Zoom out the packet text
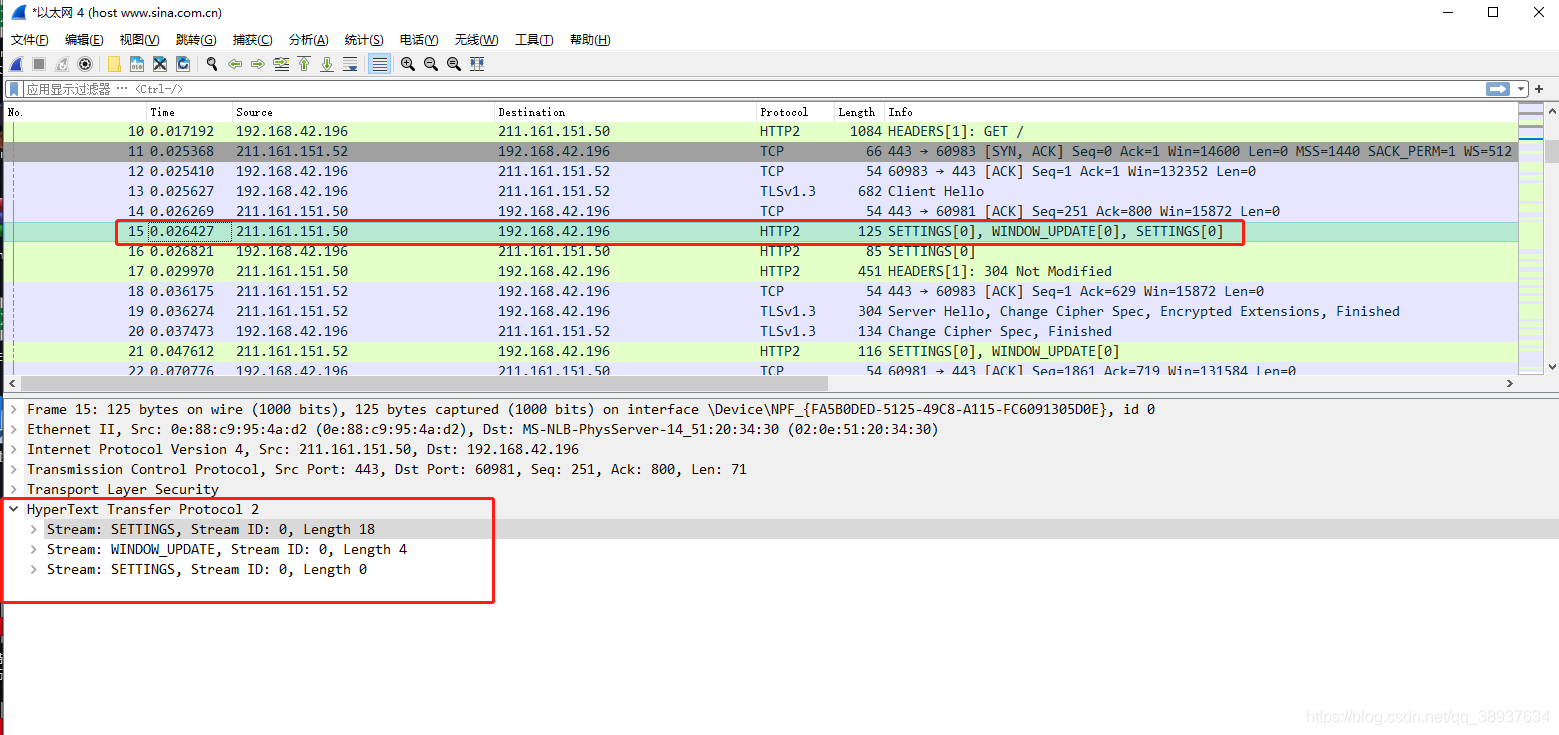The width and height of the screenshot is (1559, 735). pyautogui.click(x=431, y=64)
